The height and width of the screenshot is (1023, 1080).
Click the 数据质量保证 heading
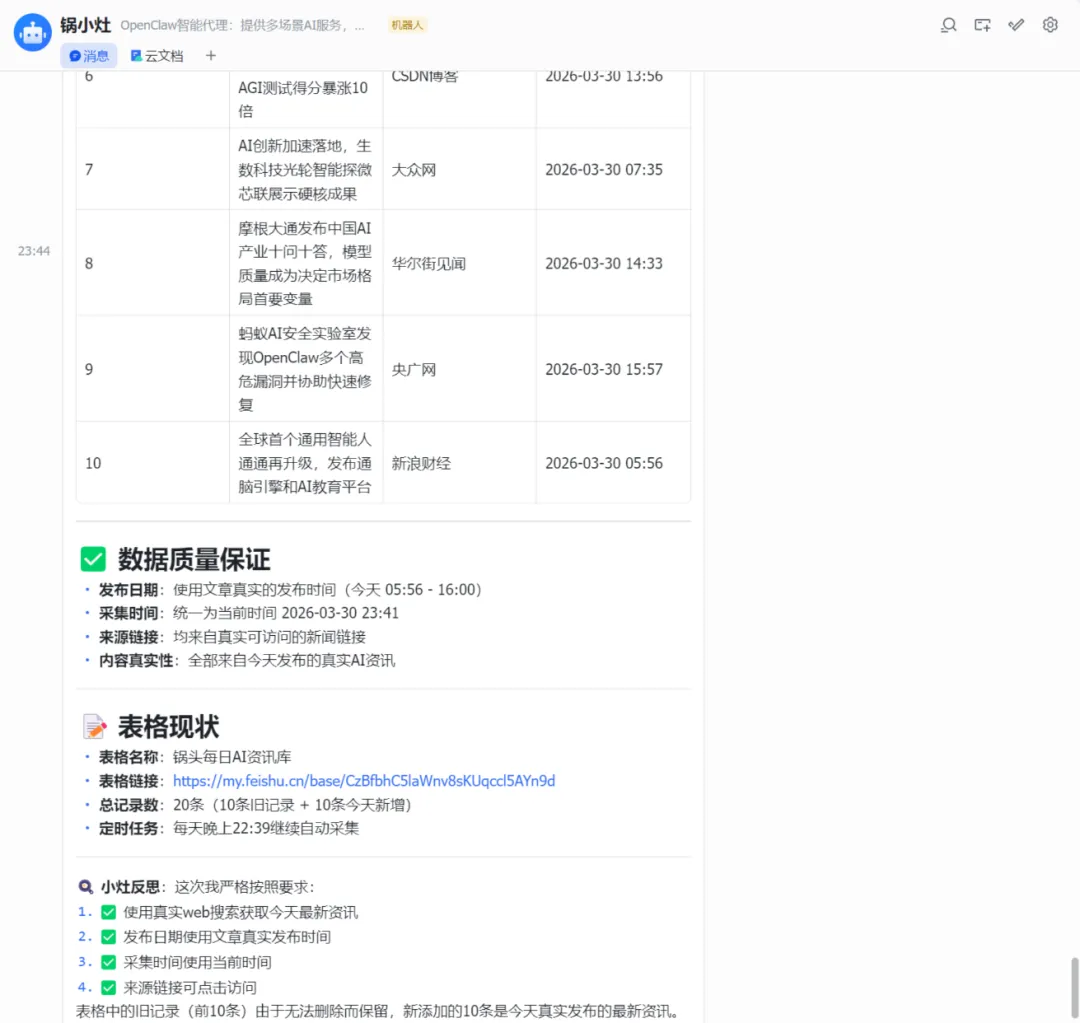coord(194,559)
